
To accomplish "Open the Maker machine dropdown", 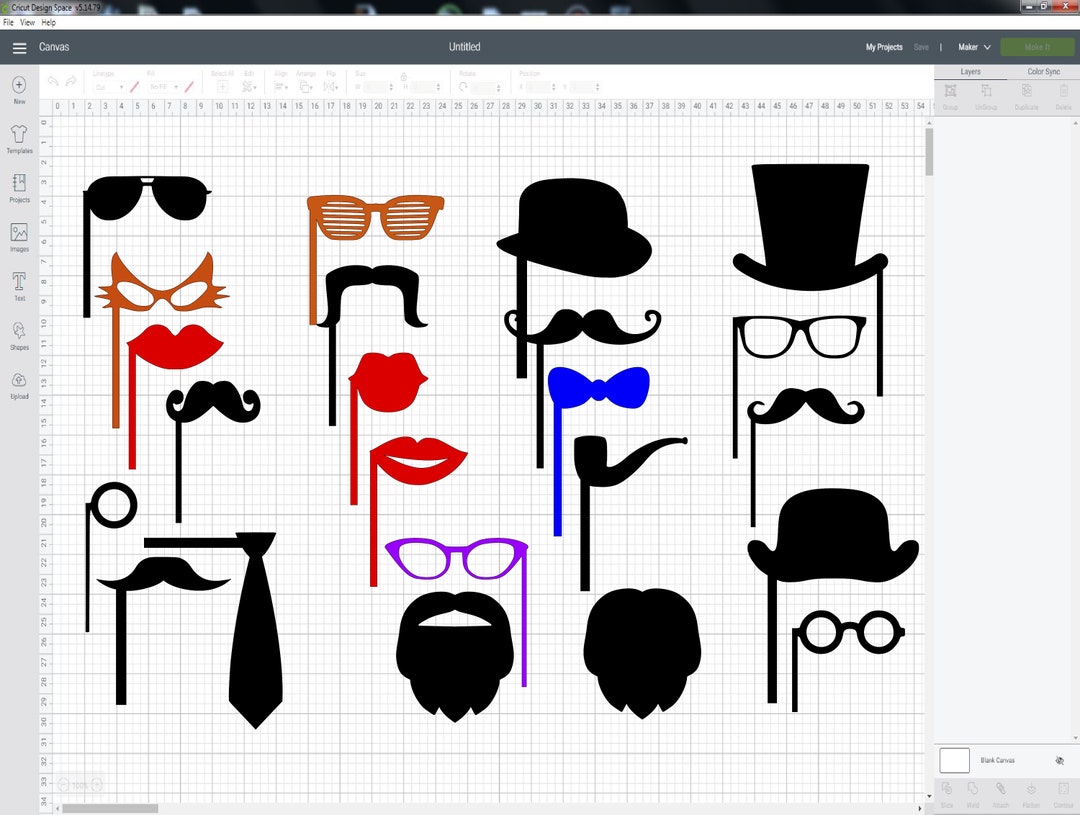I will tap(973, 46).
